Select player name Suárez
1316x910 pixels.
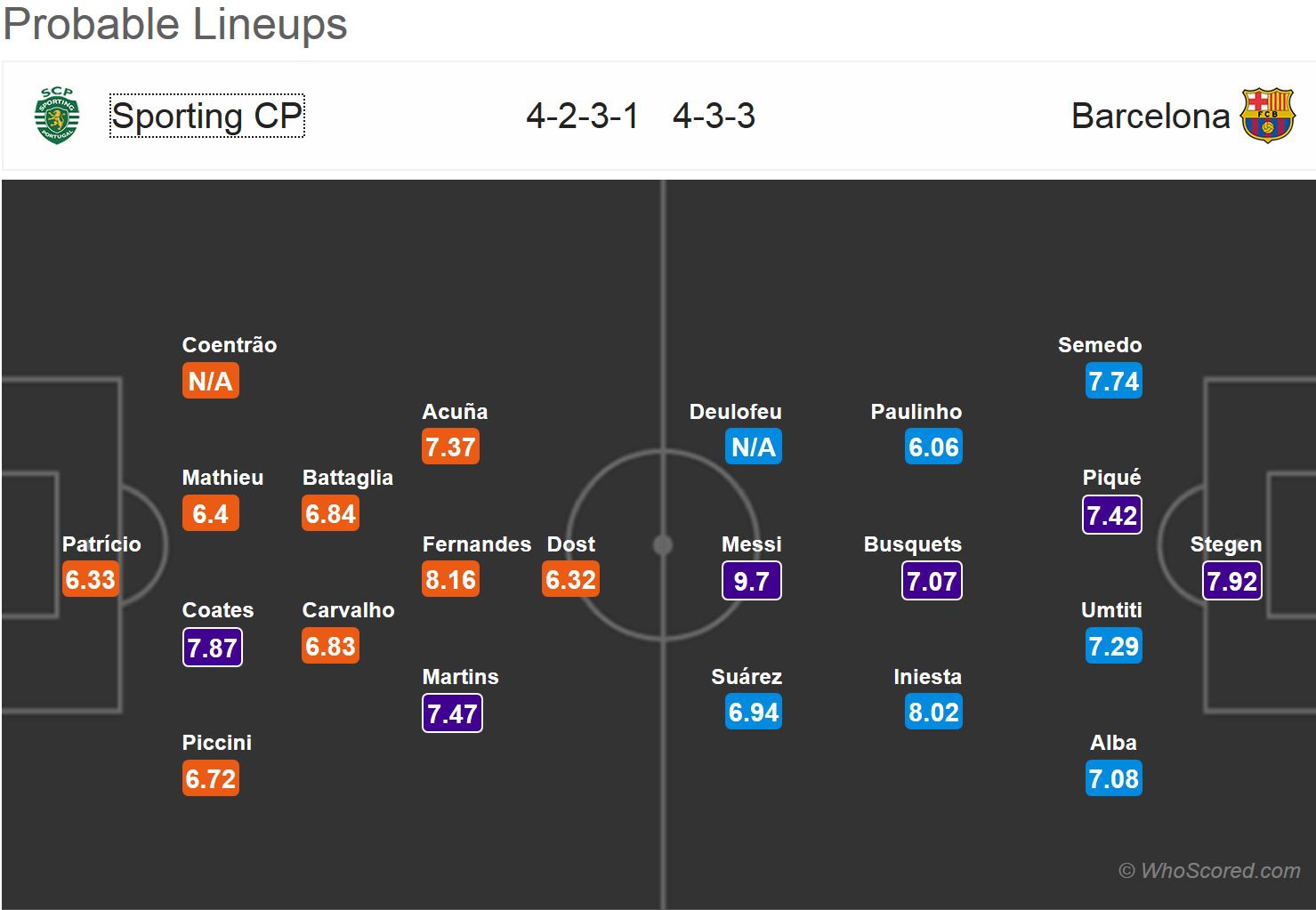point(747,677)
